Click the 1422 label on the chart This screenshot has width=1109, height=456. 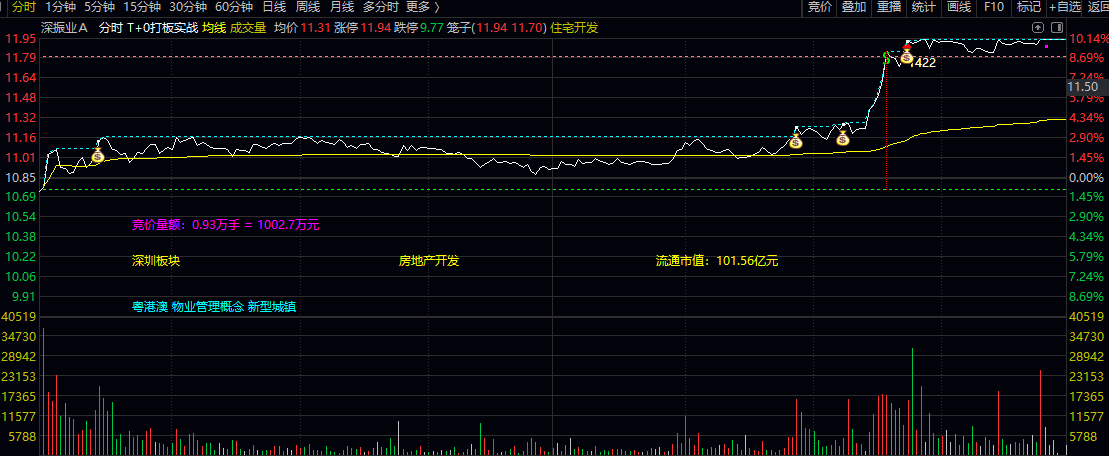tap(923, 63)
